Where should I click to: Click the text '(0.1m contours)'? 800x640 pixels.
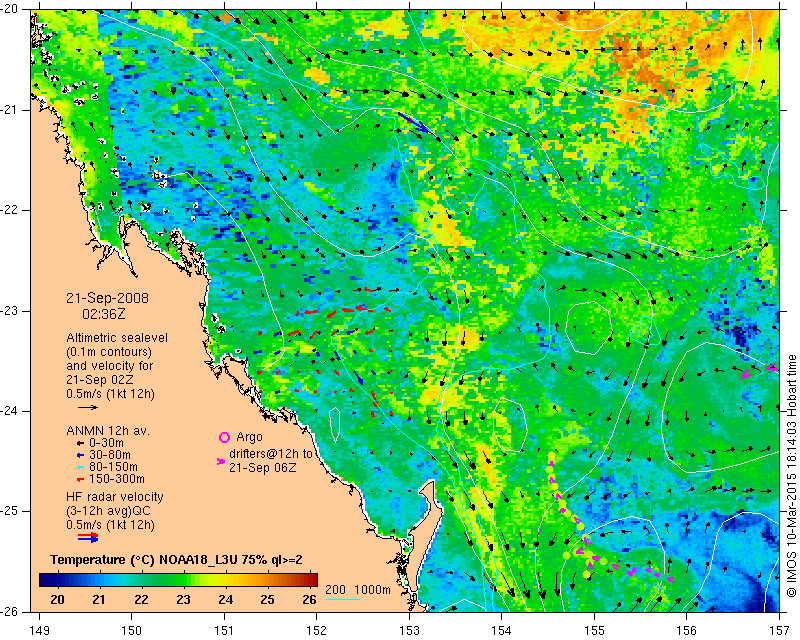[x=109, y=352]
